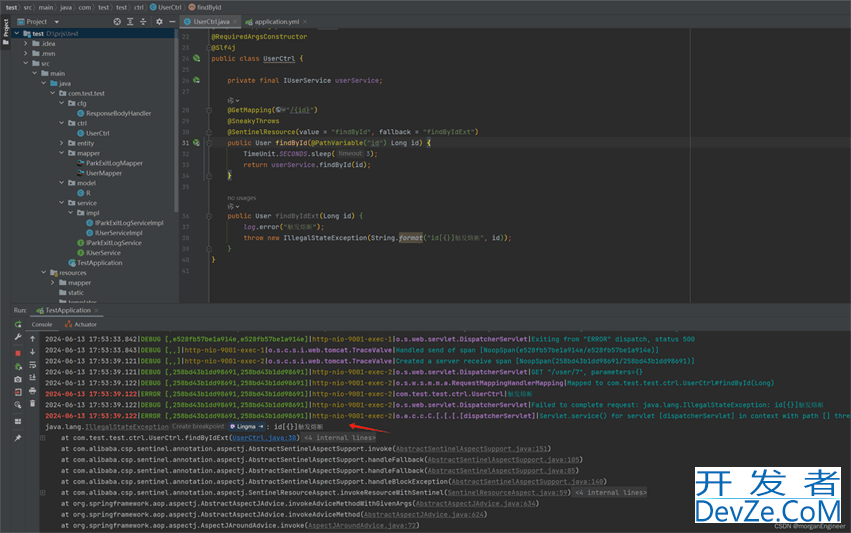The image size is (851, 533).
Task: Open the Actuator tab
Action: pyautogui.click(x=81, y=325)
